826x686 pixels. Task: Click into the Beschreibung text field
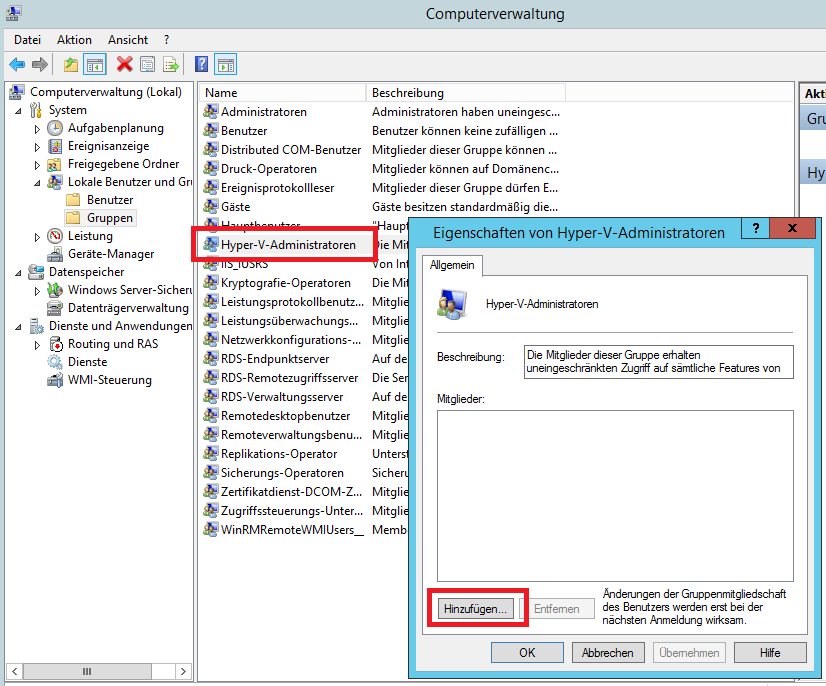[x=657, y=362]
